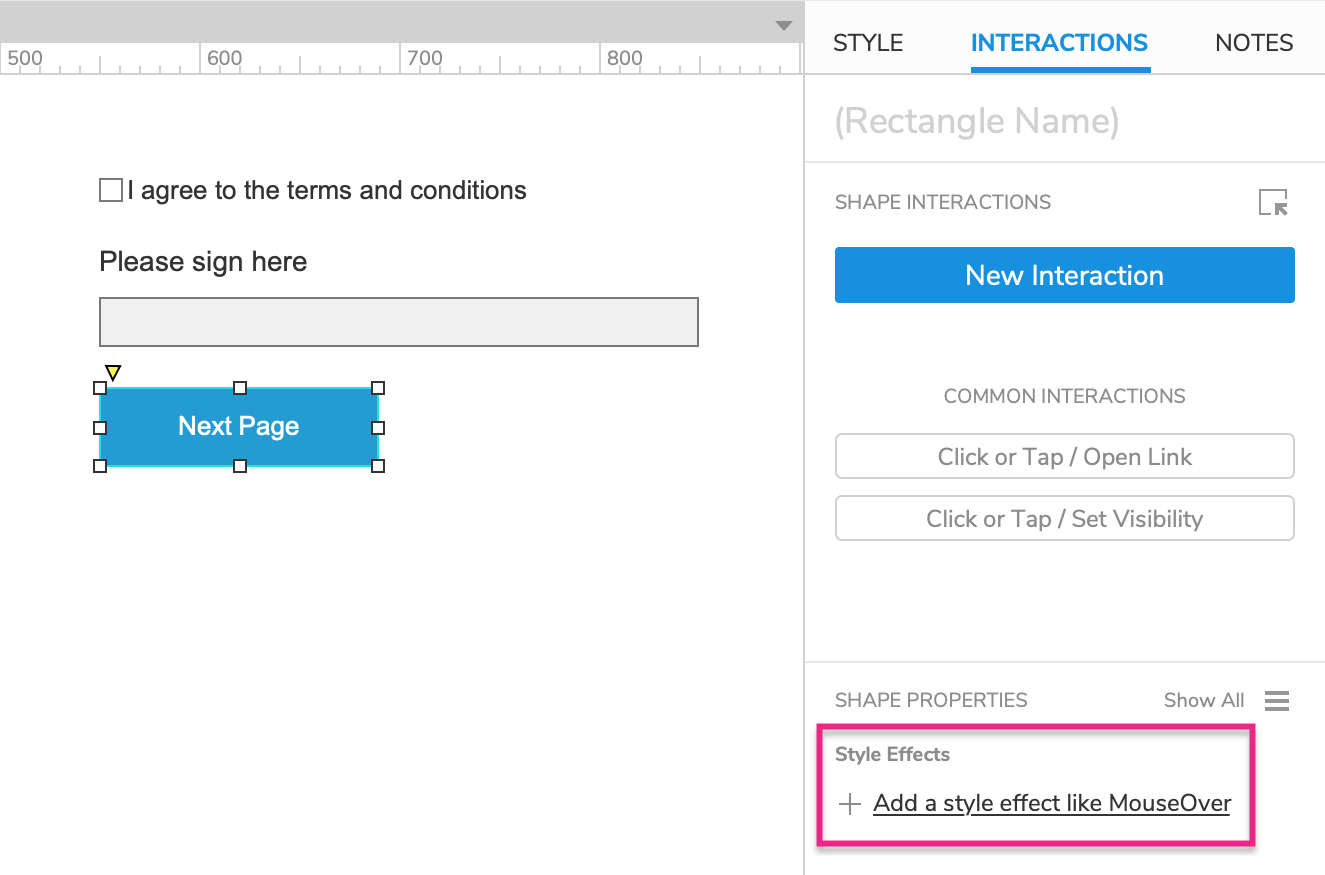
Task: Click the yellow triangle handle above Next Page
Action: [x=113, y=373]
